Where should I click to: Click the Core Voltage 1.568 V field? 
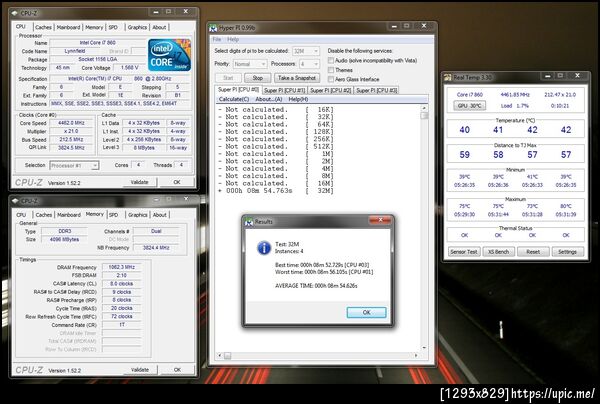(129, 68)
